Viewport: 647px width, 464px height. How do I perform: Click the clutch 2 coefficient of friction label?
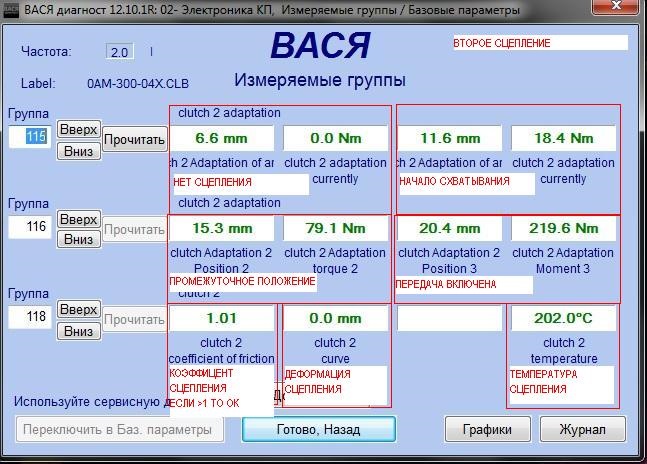[222, 351]
